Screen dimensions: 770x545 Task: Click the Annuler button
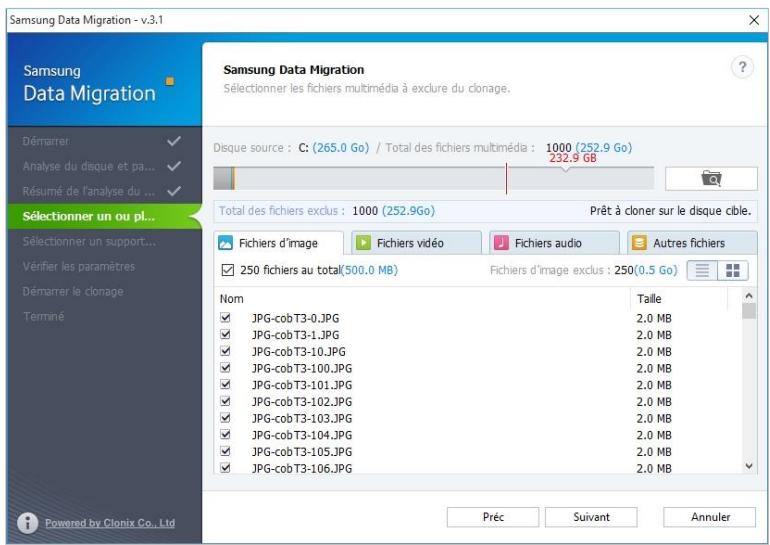point(710,517)
